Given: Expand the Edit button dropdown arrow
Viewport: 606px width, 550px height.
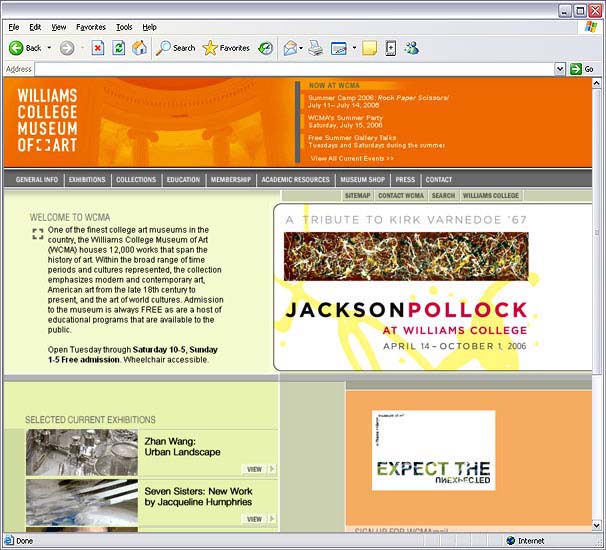Looking at the screenshot, I should (x=354, y=48).
